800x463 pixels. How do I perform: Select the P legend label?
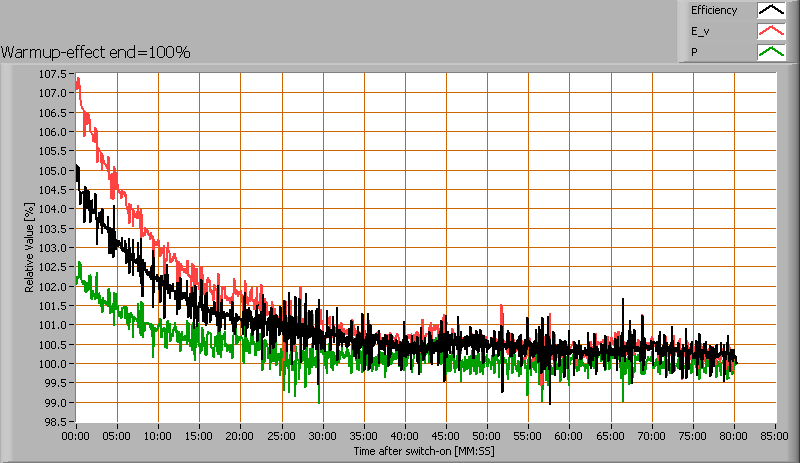(692, 51)
